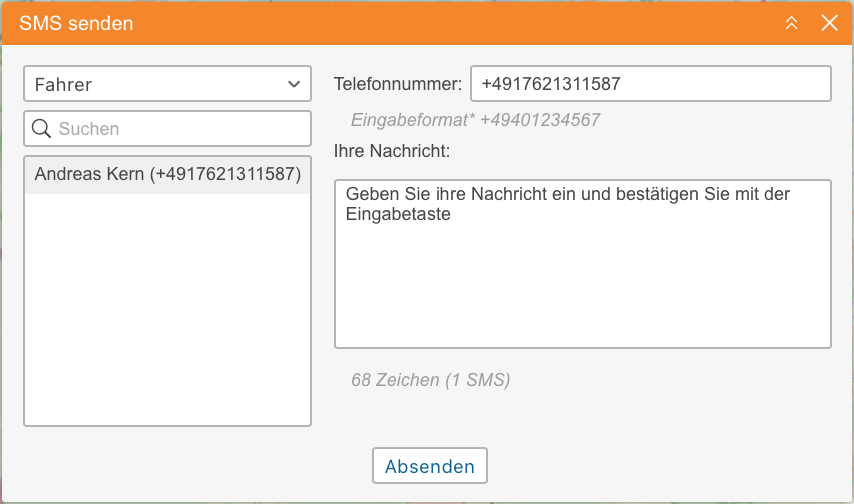This screenshot has width=854, height=504.
Task: Click the orange title bar's empty middle area
Action: pyautogui.click(x=450, y=23)
